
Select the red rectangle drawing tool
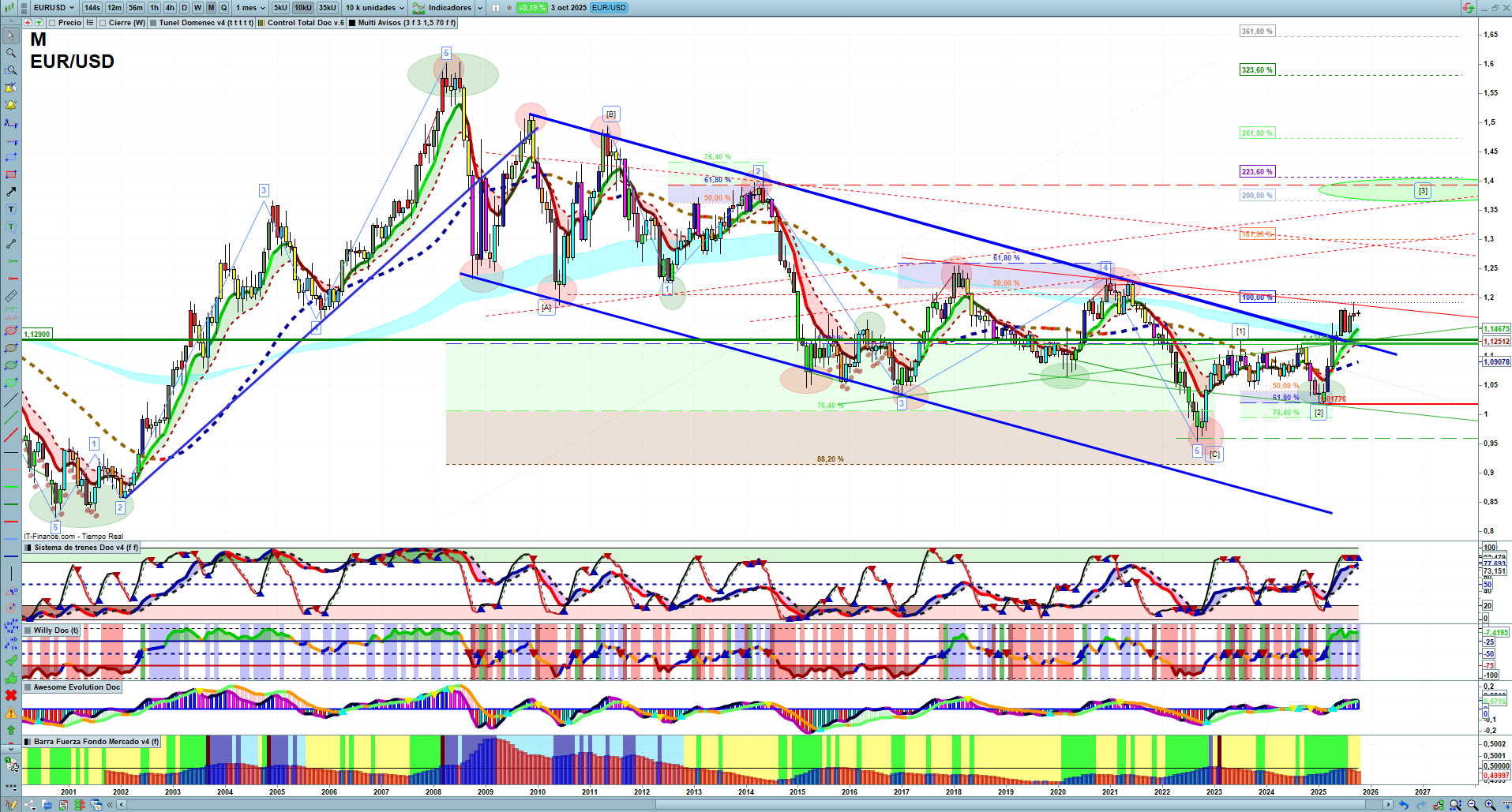(x=11, y=174)
